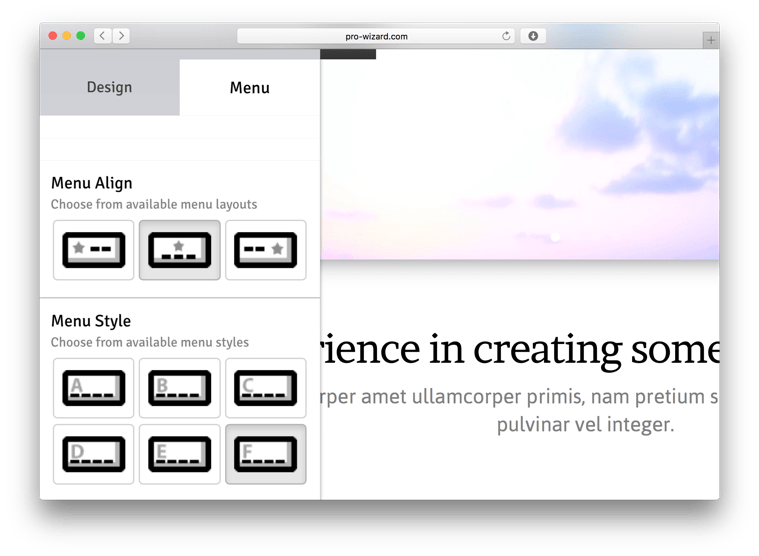Click the Menu Style heading
Screen dimensions: 759x556
[91, 321]
